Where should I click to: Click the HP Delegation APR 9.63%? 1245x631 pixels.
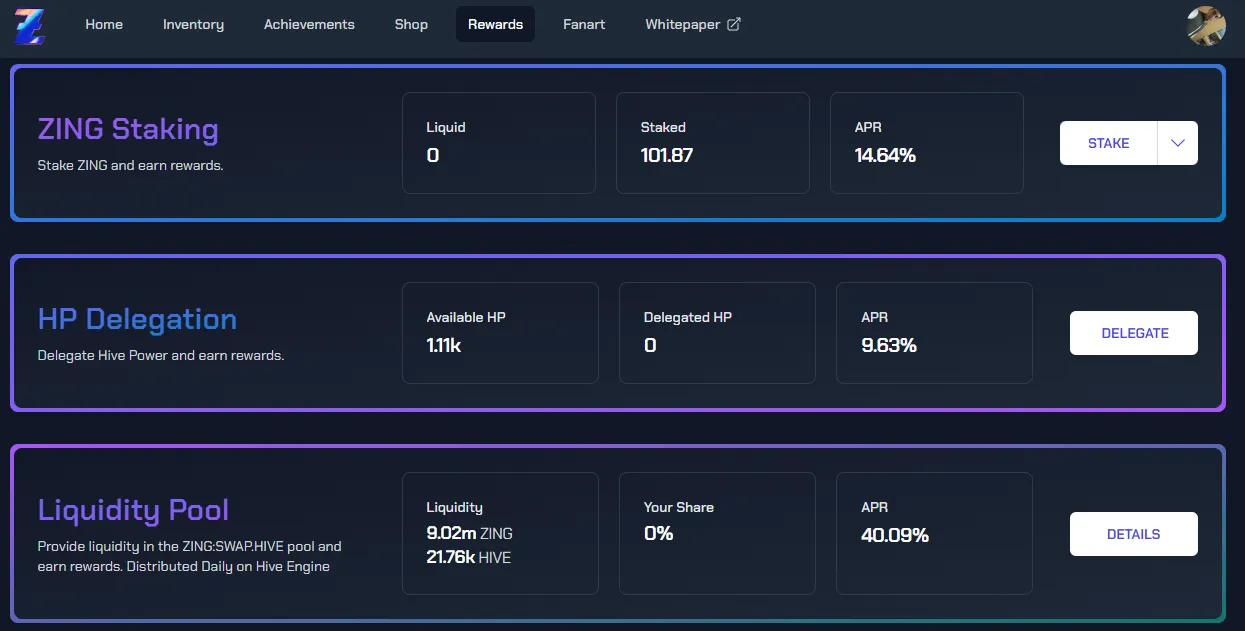(x=889, y=345)
